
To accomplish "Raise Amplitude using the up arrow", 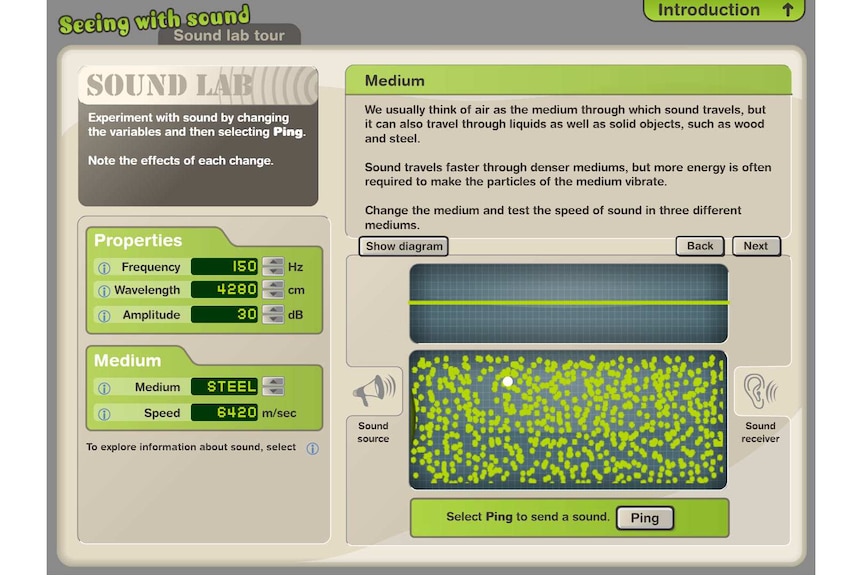I will point(273,309).
